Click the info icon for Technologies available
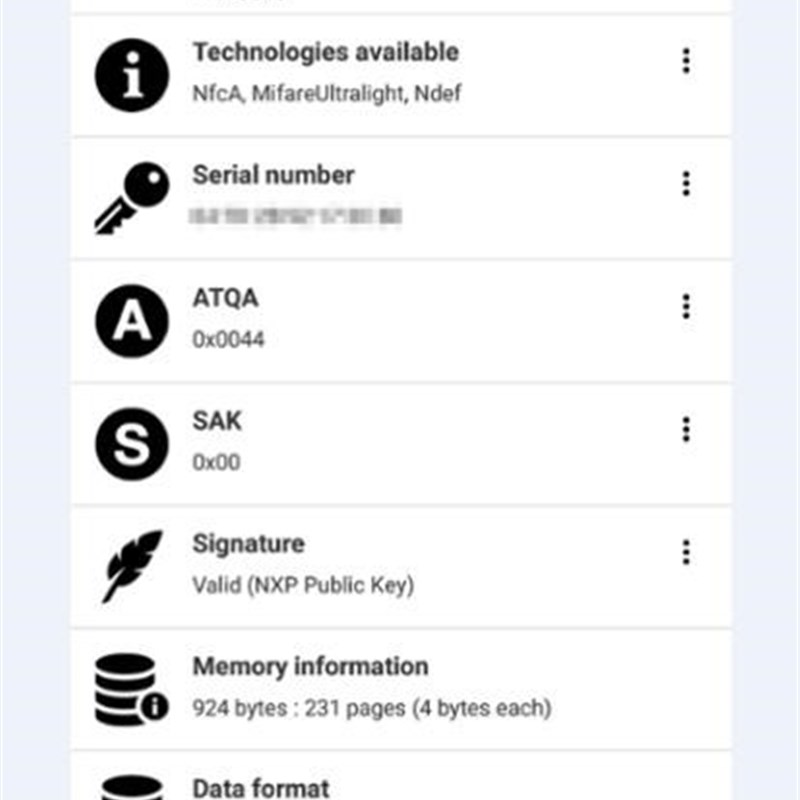Screen dimensions: 800x800 [x=131, y=75]
